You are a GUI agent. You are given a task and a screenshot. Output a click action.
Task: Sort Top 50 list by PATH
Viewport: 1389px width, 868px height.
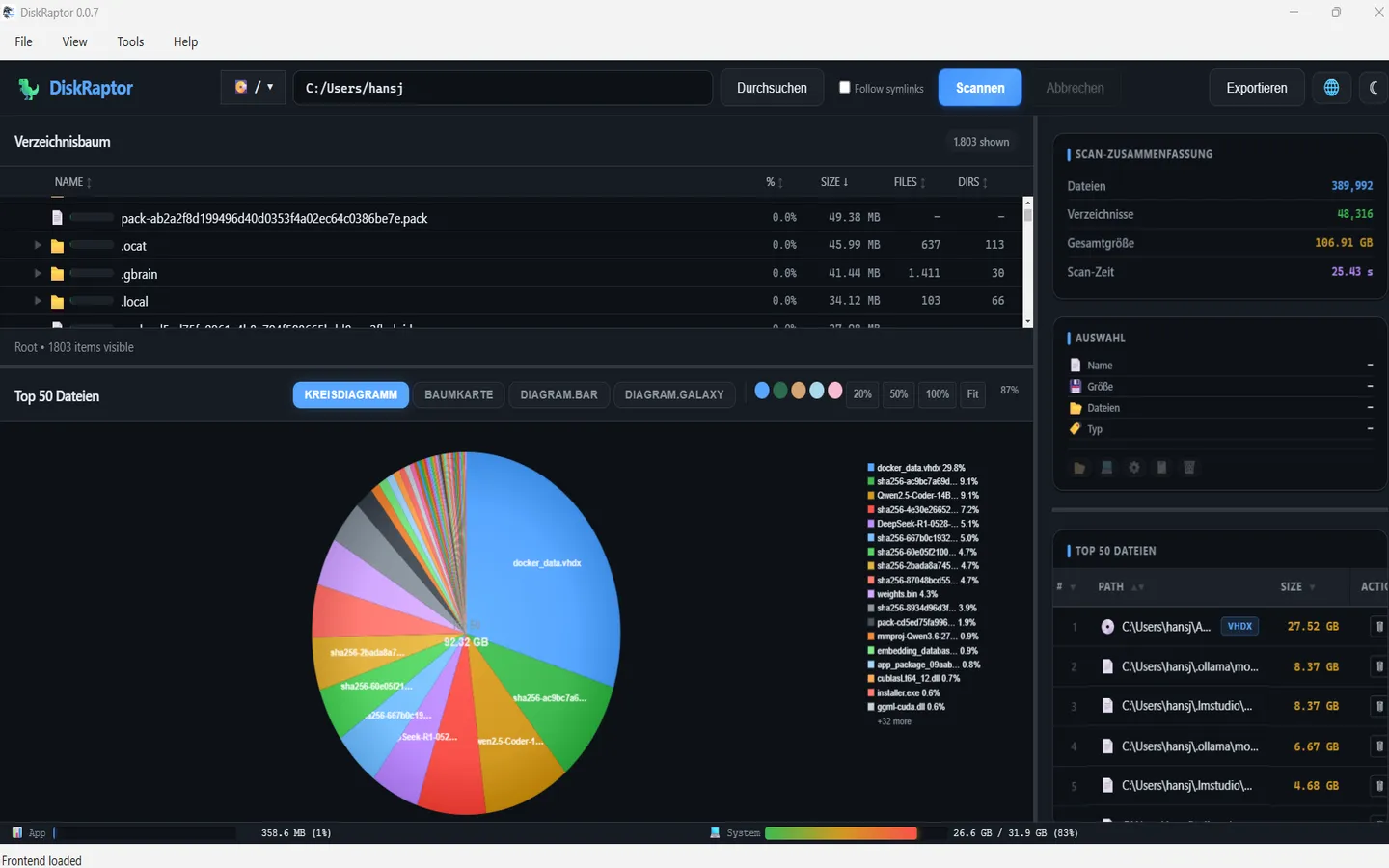click(1120, 586)
